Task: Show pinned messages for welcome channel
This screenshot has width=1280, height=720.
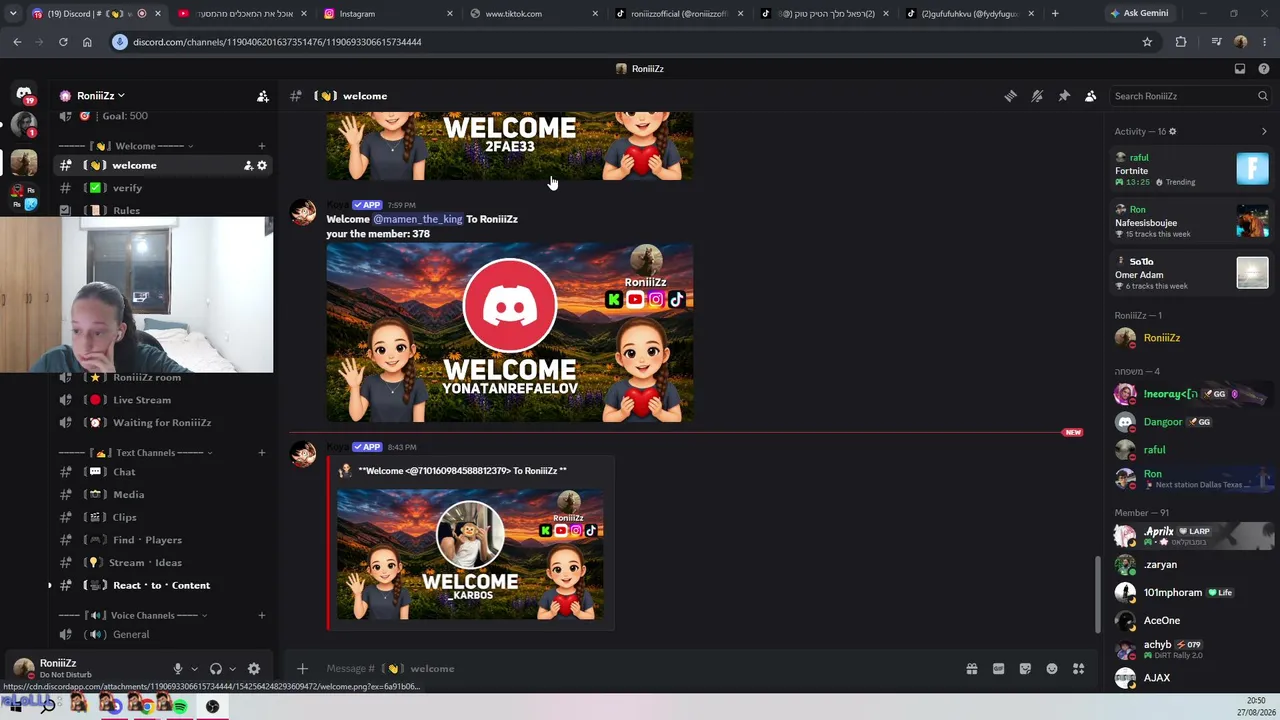Action: pos(1064,96)
